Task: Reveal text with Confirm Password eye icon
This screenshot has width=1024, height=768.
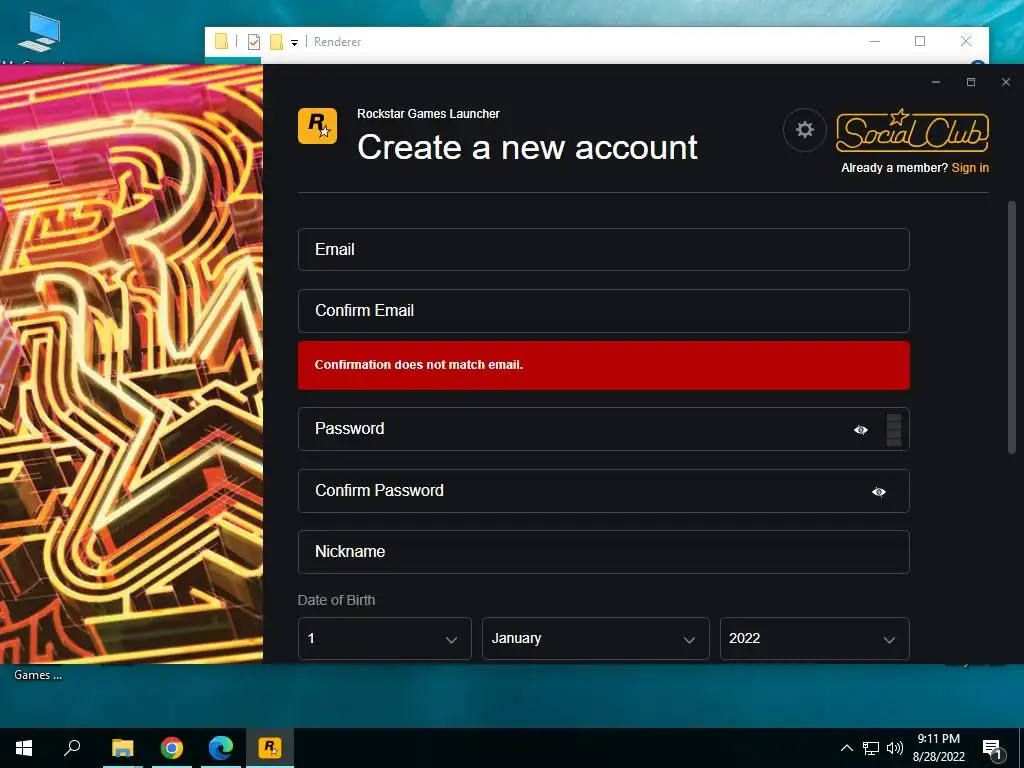Action: pyautogui.click(x=879, y=492)
